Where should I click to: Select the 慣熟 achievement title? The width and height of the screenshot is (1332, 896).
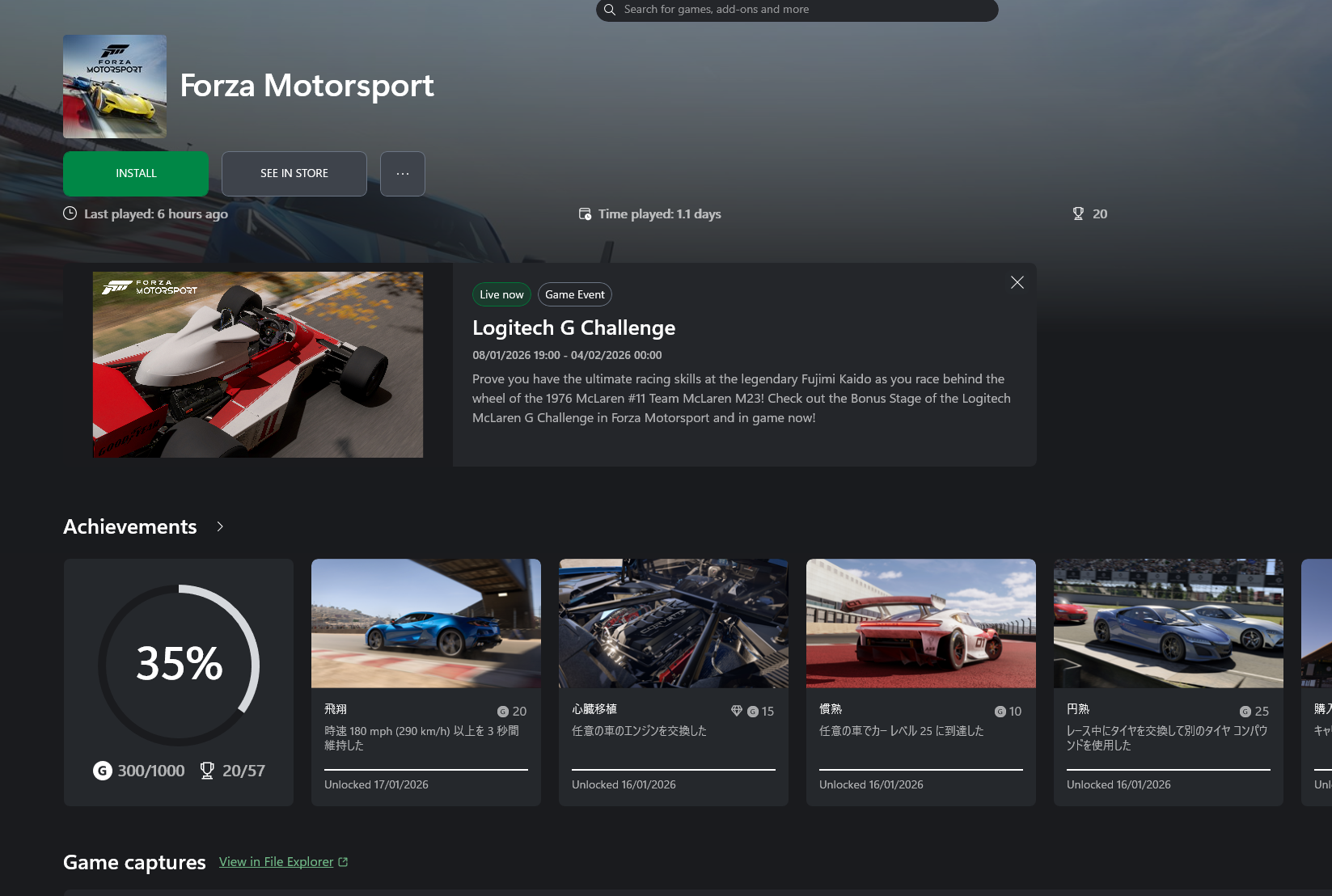pos(831,709)
